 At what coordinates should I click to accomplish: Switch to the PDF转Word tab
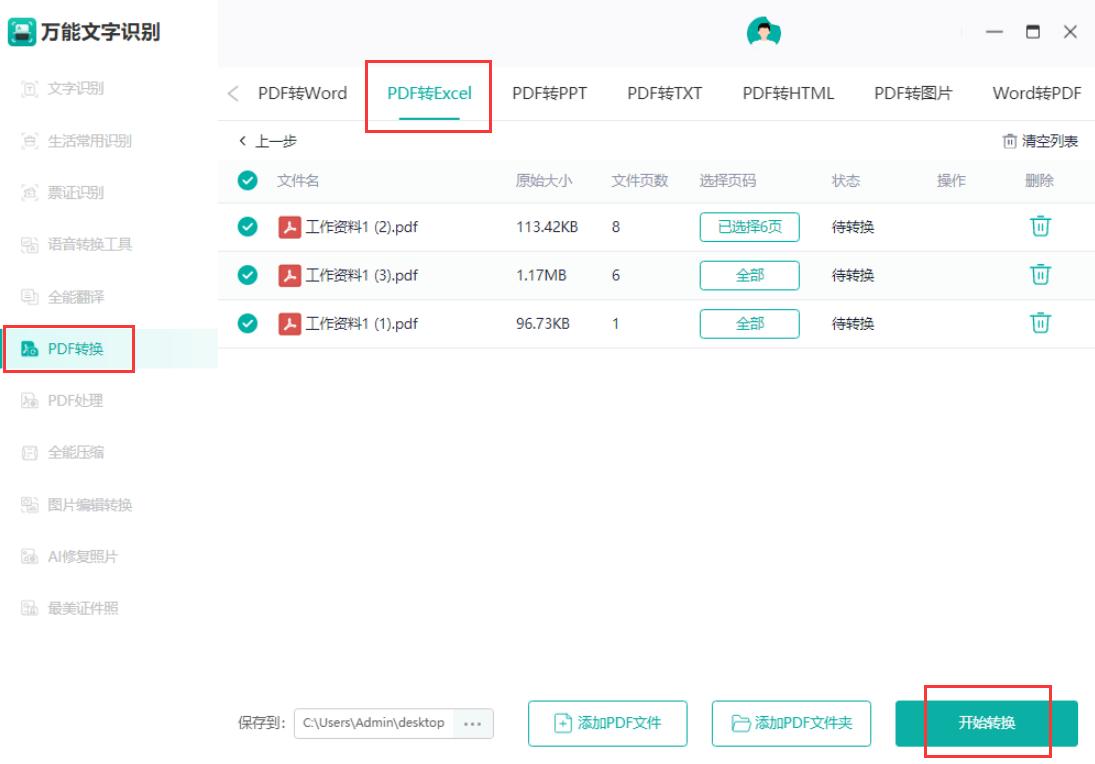pyautogui.click(x=302, y=93)
